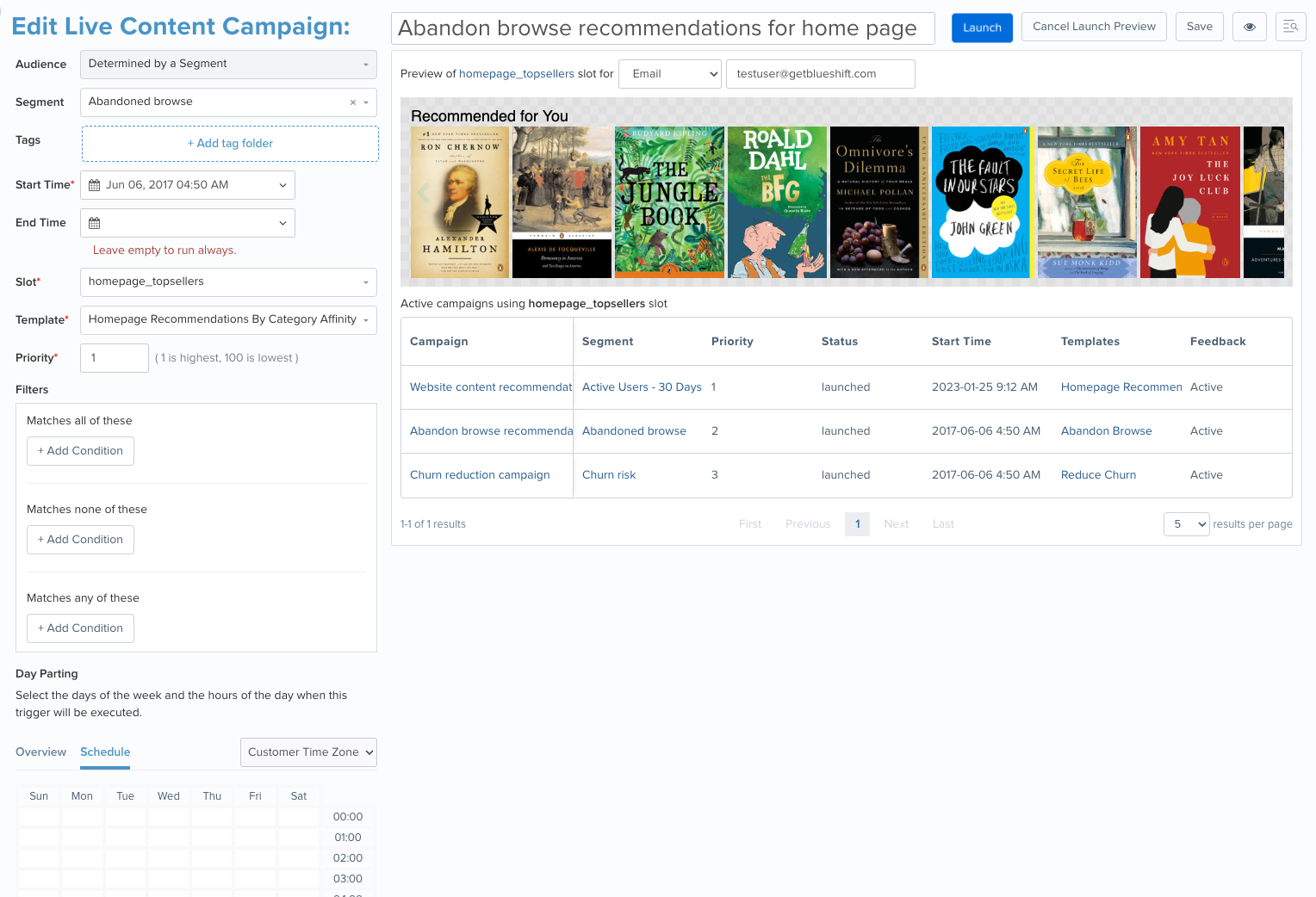1316x897 pixels.
Task: Open Churn risk segment link
Action: (x=609, y=475)
